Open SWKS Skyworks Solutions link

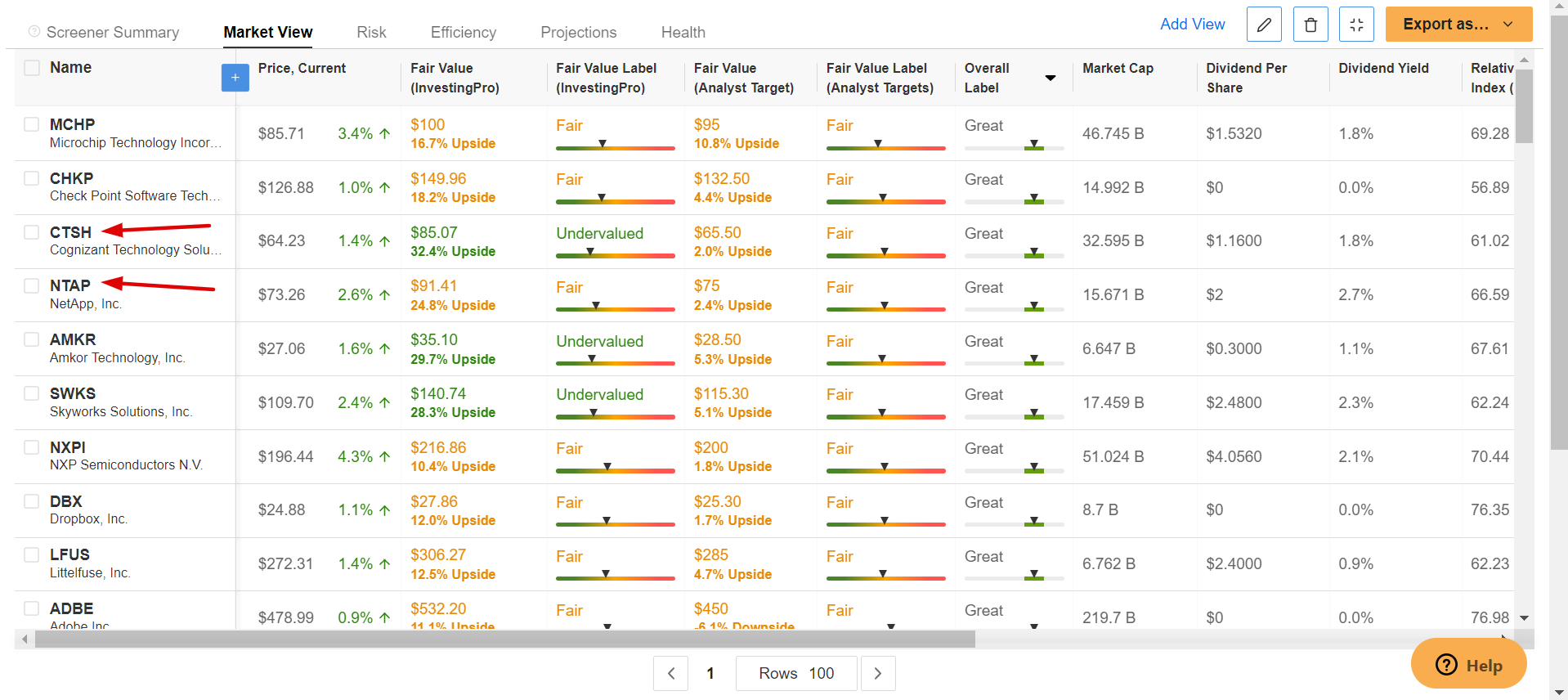(x=73, y=393)
